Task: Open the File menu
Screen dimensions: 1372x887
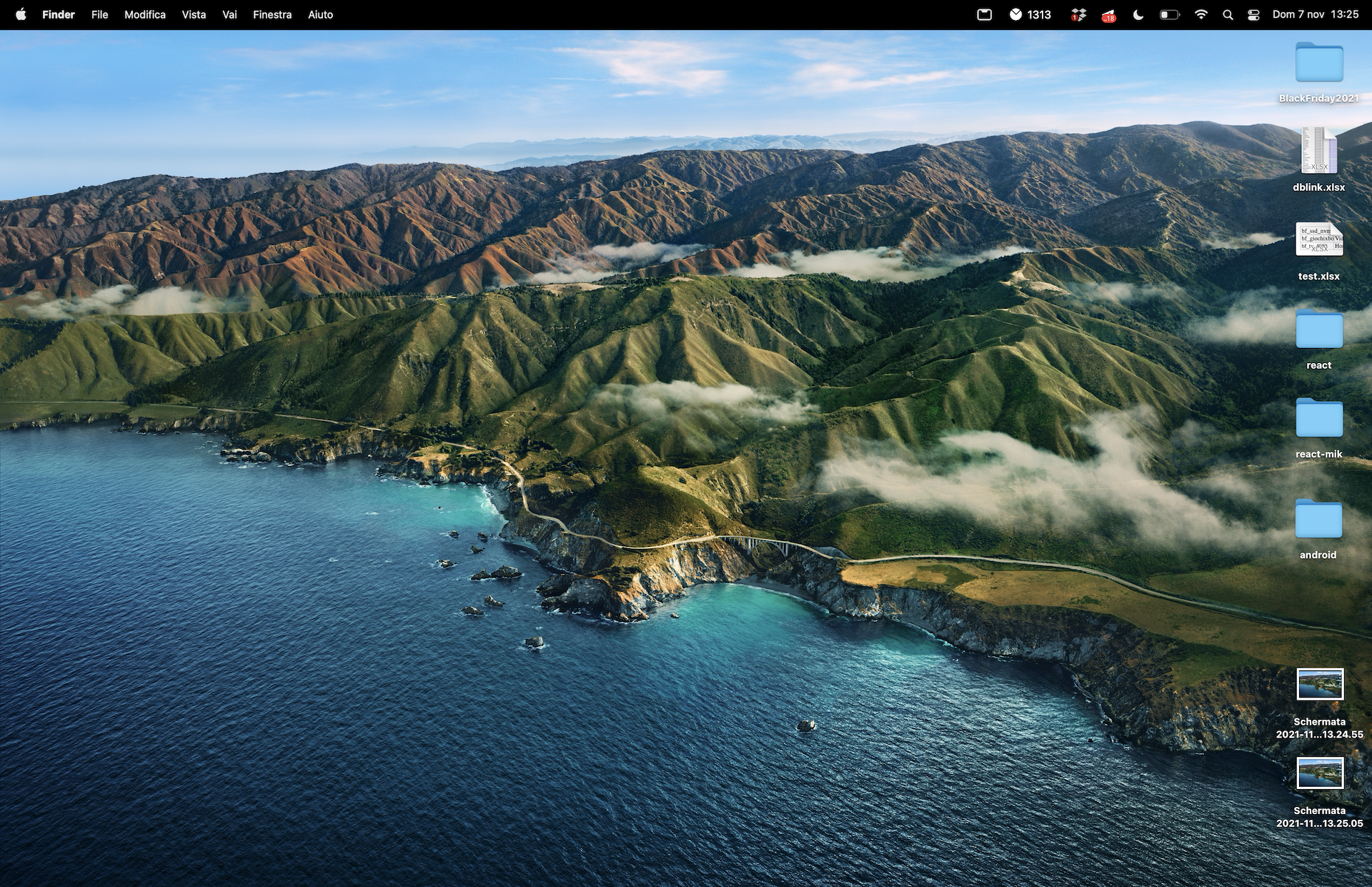Action: point(99,14)
